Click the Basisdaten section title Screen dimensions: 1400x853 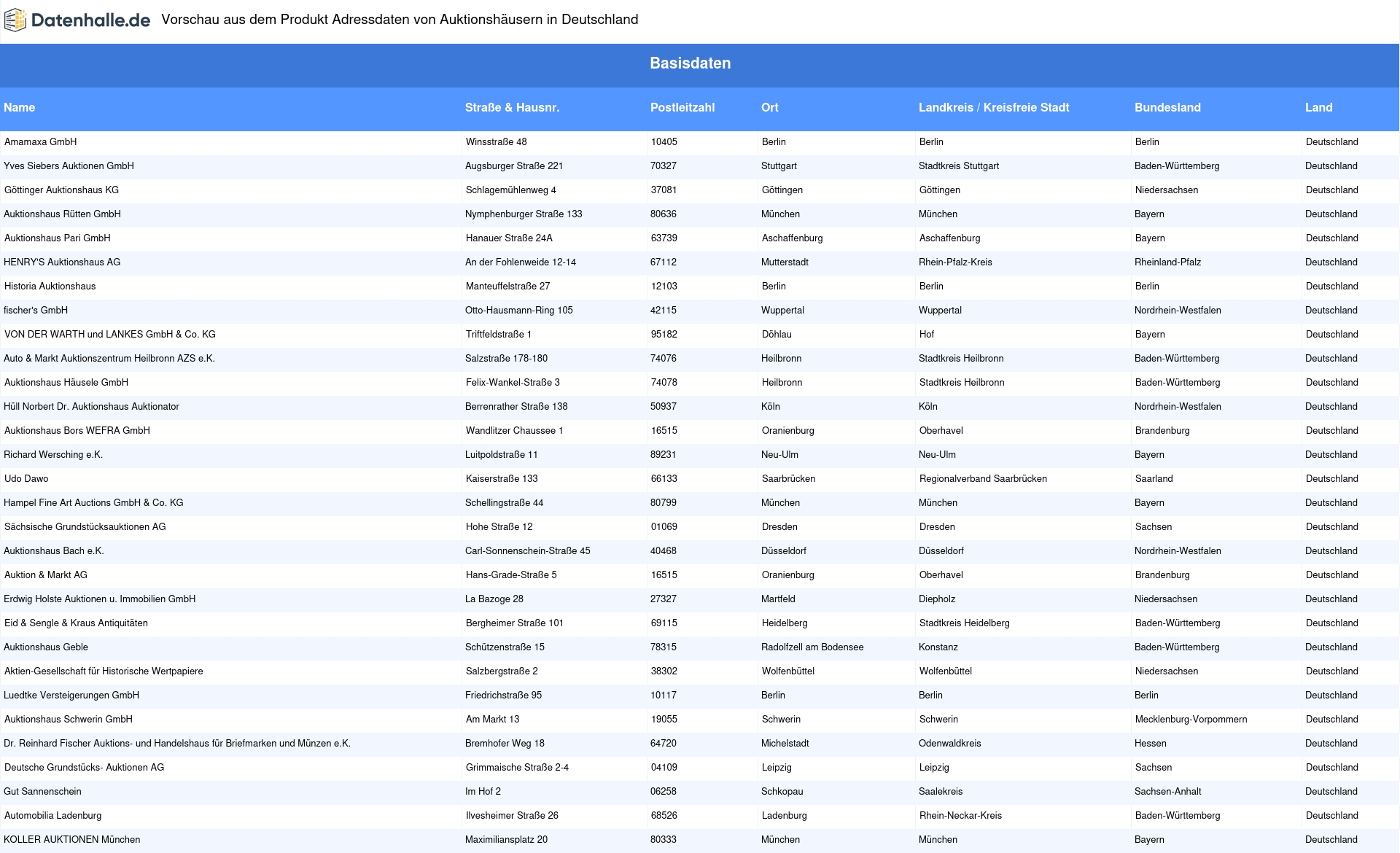point(691,63)
